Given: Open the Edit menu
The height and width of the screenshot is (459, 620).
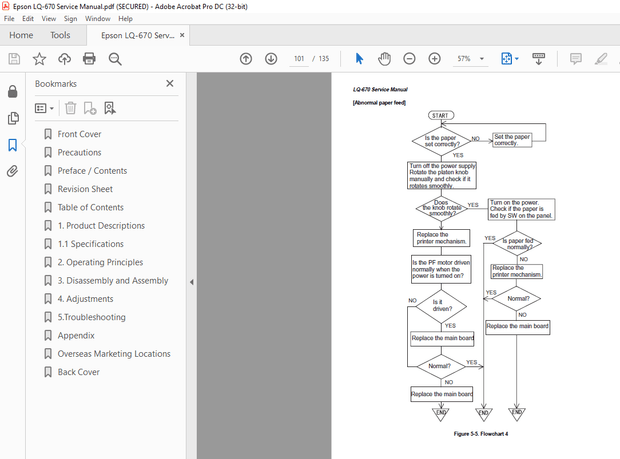Looking at the screenshot, I should [x=28, y=19].
